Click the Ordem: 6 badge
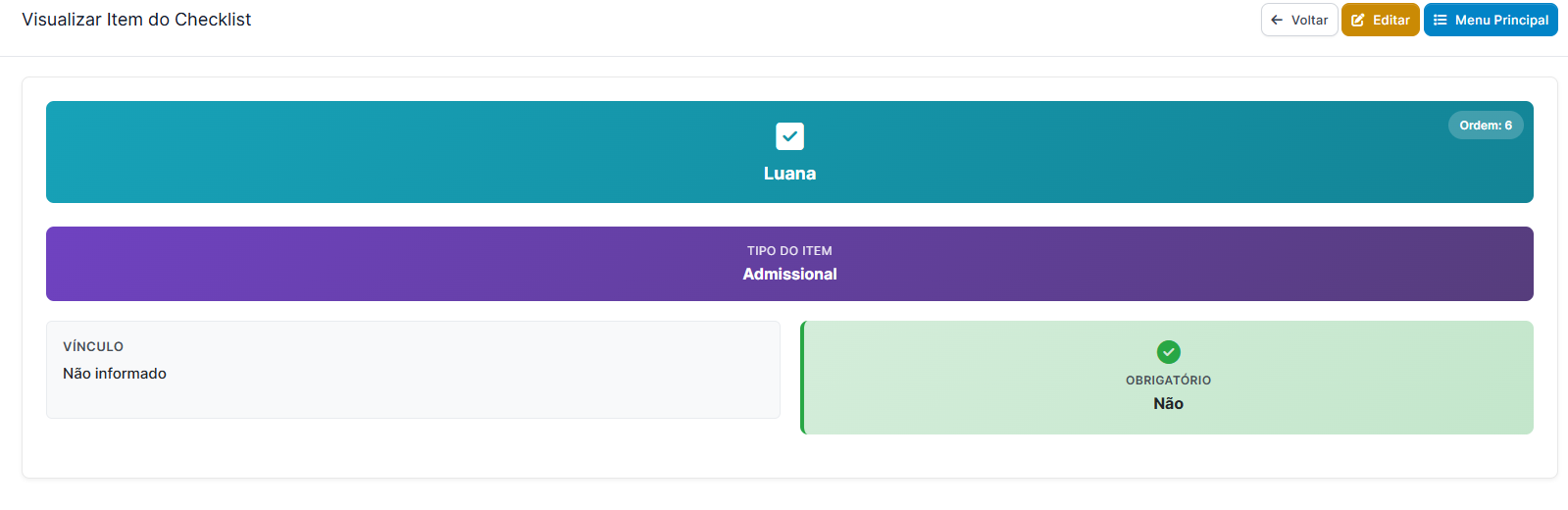1568x510 pixels. (1486, 126)
